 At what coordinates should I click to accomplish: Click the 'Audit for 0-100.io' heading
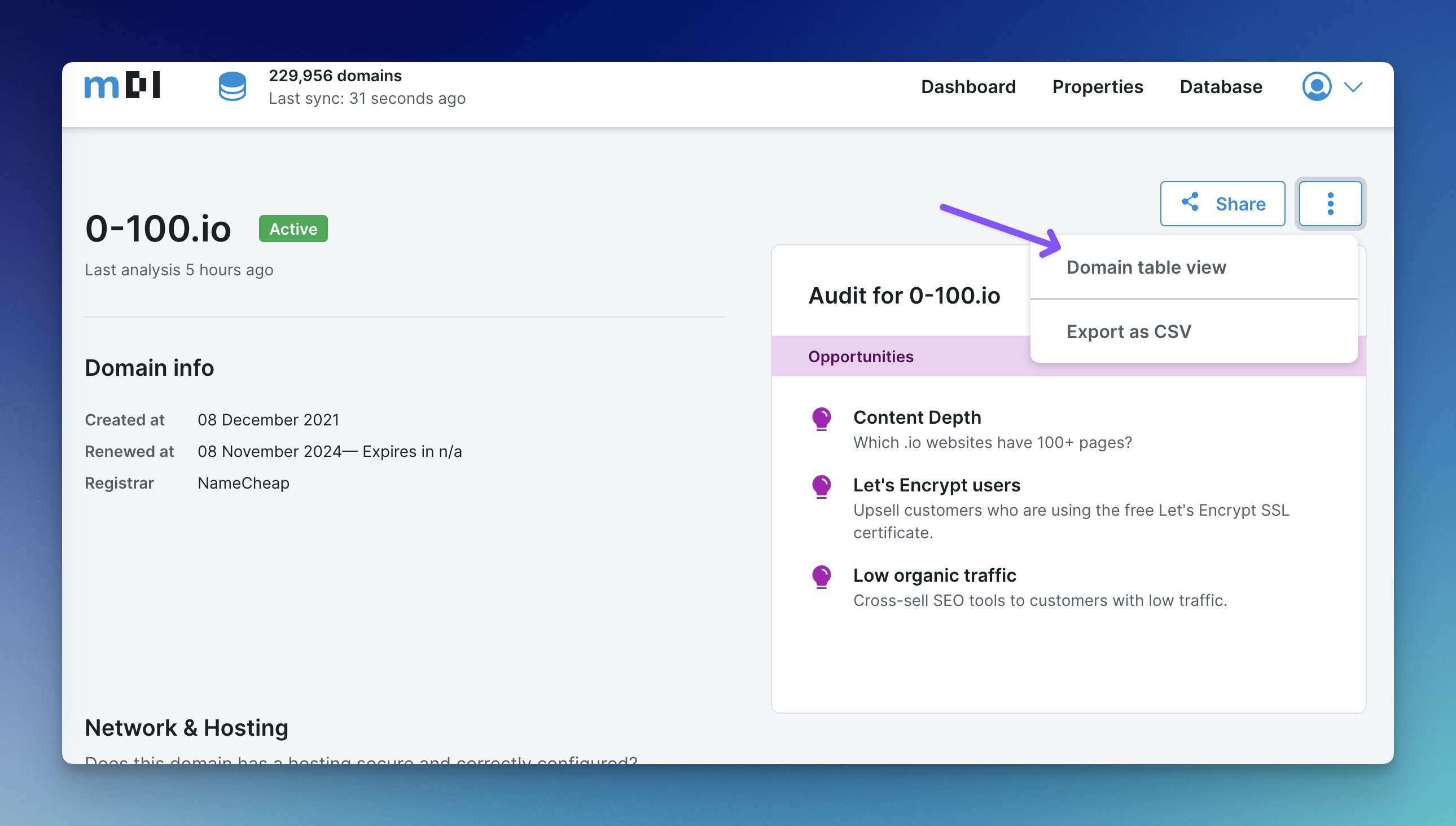coord(904,296)
